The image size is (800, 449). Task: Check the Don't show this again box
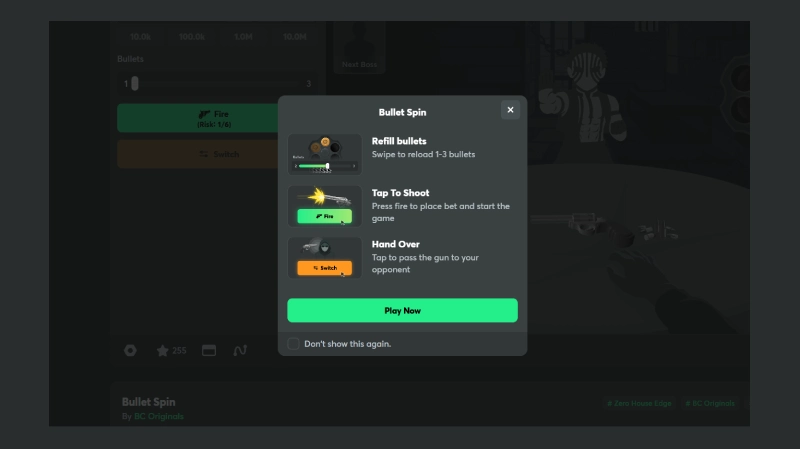tap(293, 344)
